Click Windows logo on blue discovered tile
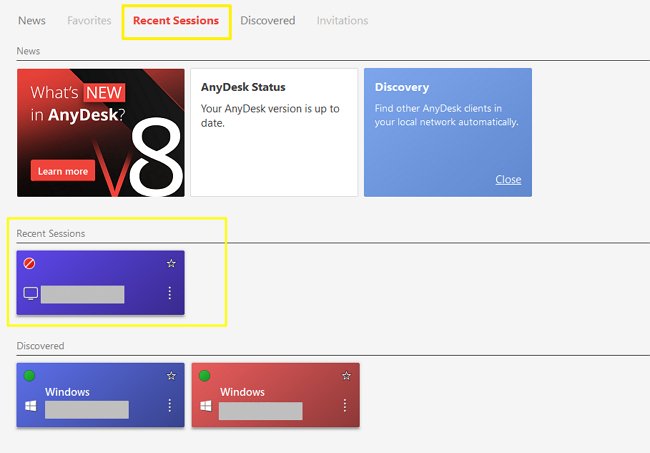Image resolution: width=650 pixels, height=453 pixels. tap(31, 406)
